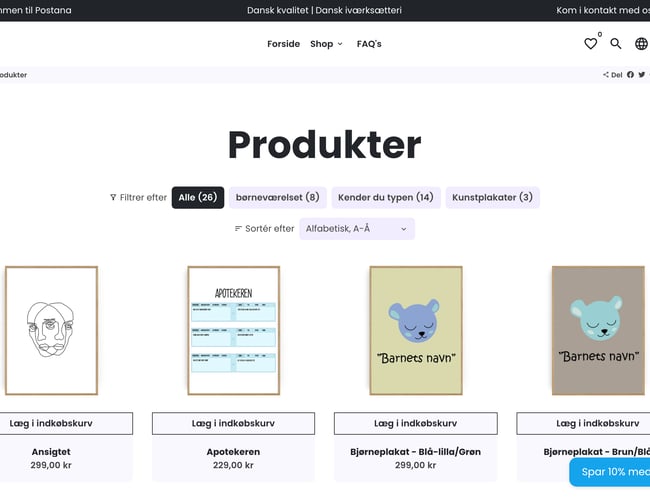Click the Sortér efter label
This screenshot has width=650, height=500.
point(269,228)
